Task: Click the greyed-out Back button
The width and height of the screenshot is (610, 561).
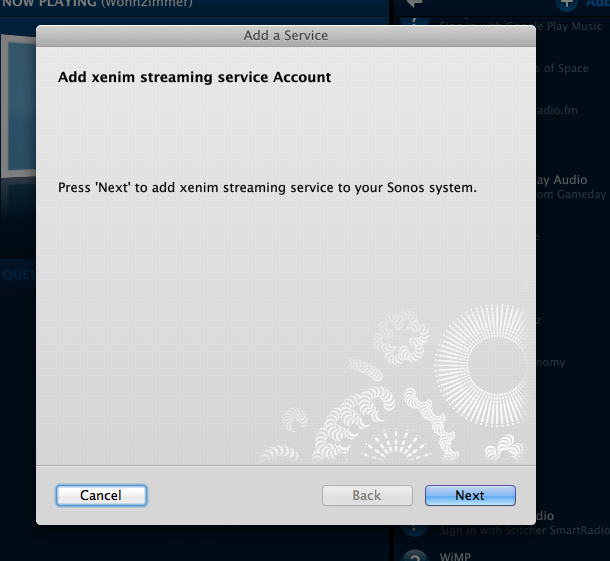Action: point(367,495)
